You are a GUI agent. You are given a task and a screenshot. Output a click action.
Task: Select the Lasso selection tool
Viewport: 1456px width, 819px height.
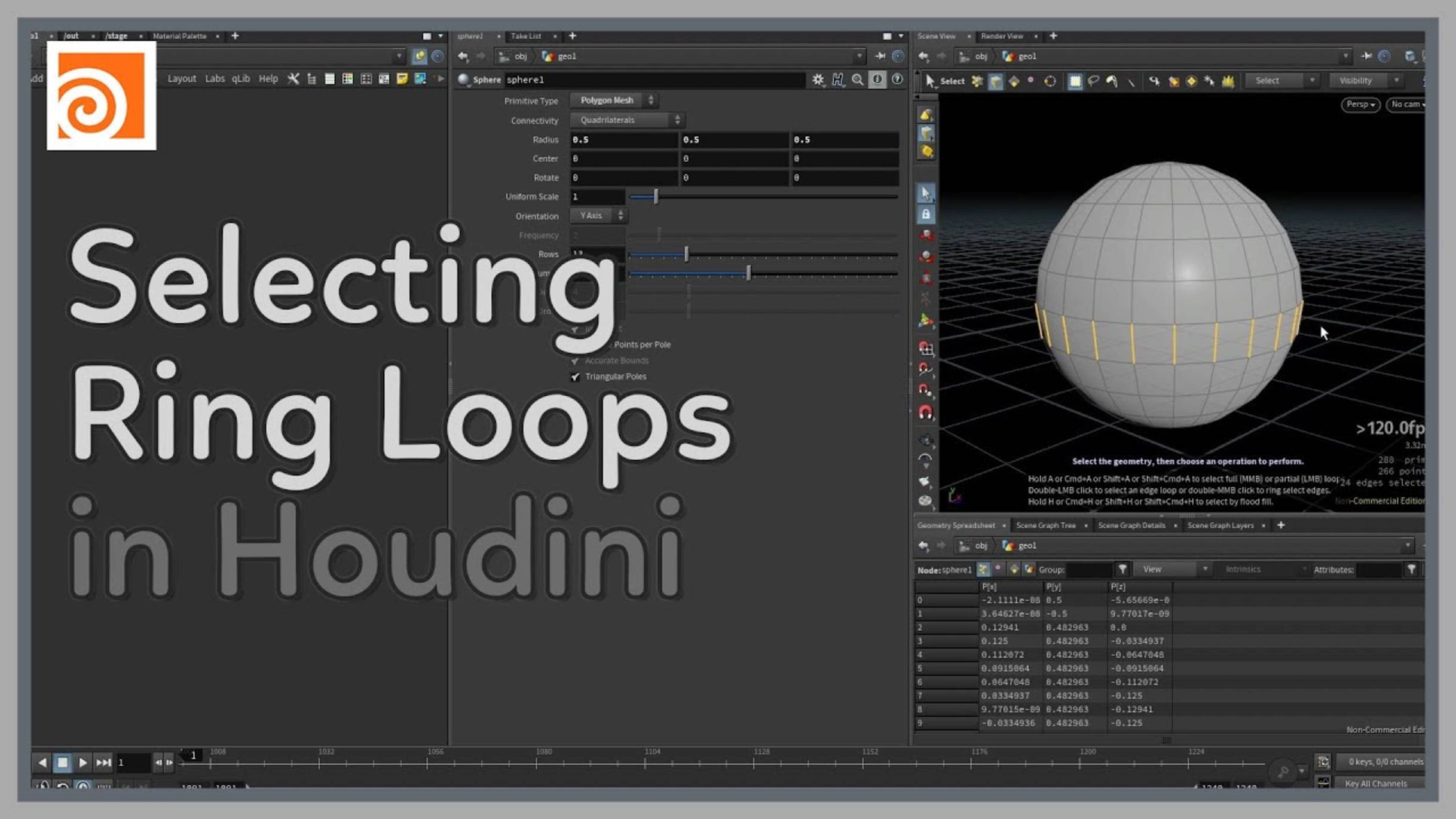pos(1094,80)
